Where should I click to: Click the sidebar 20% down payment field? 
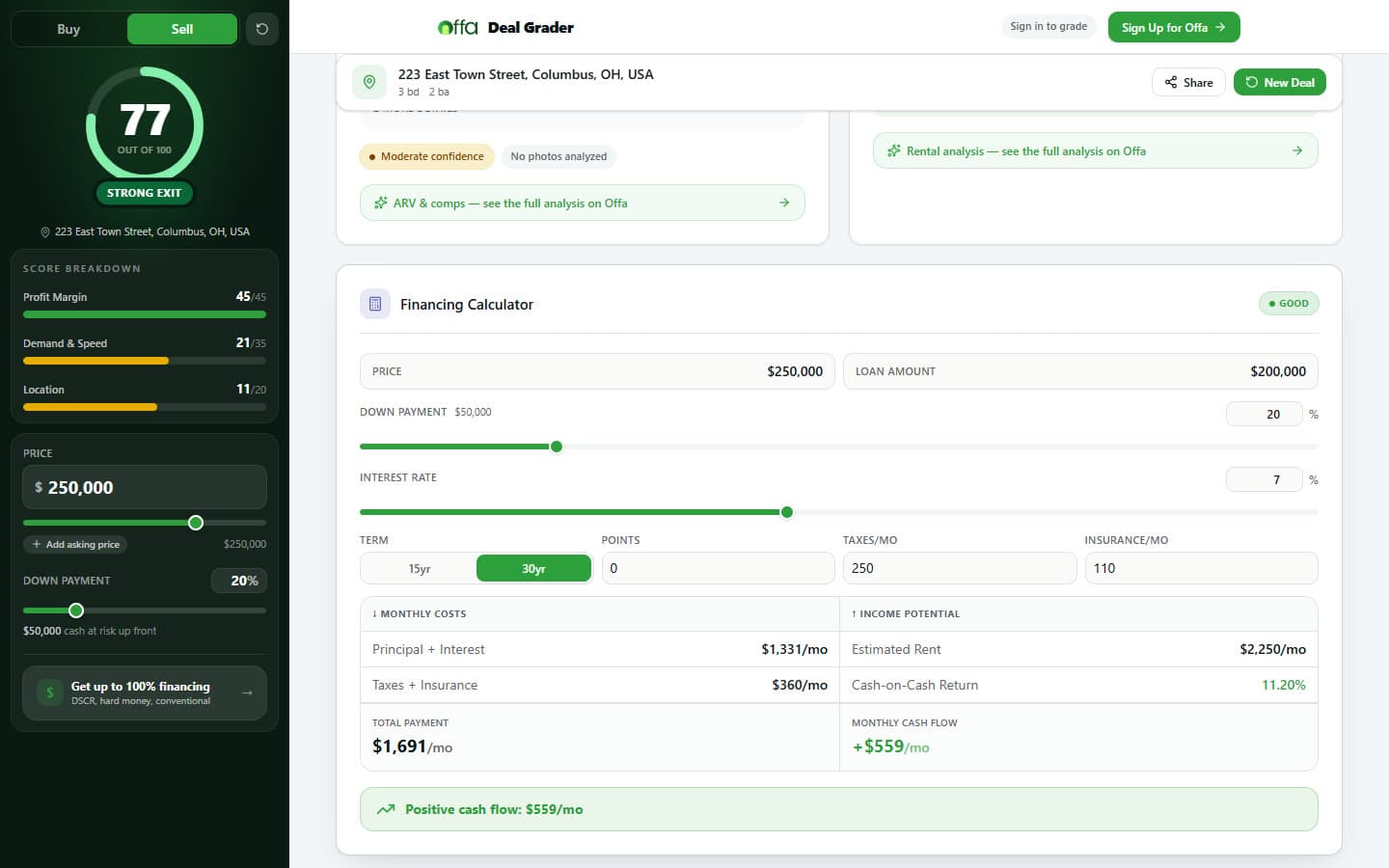(x=239, y=581)
